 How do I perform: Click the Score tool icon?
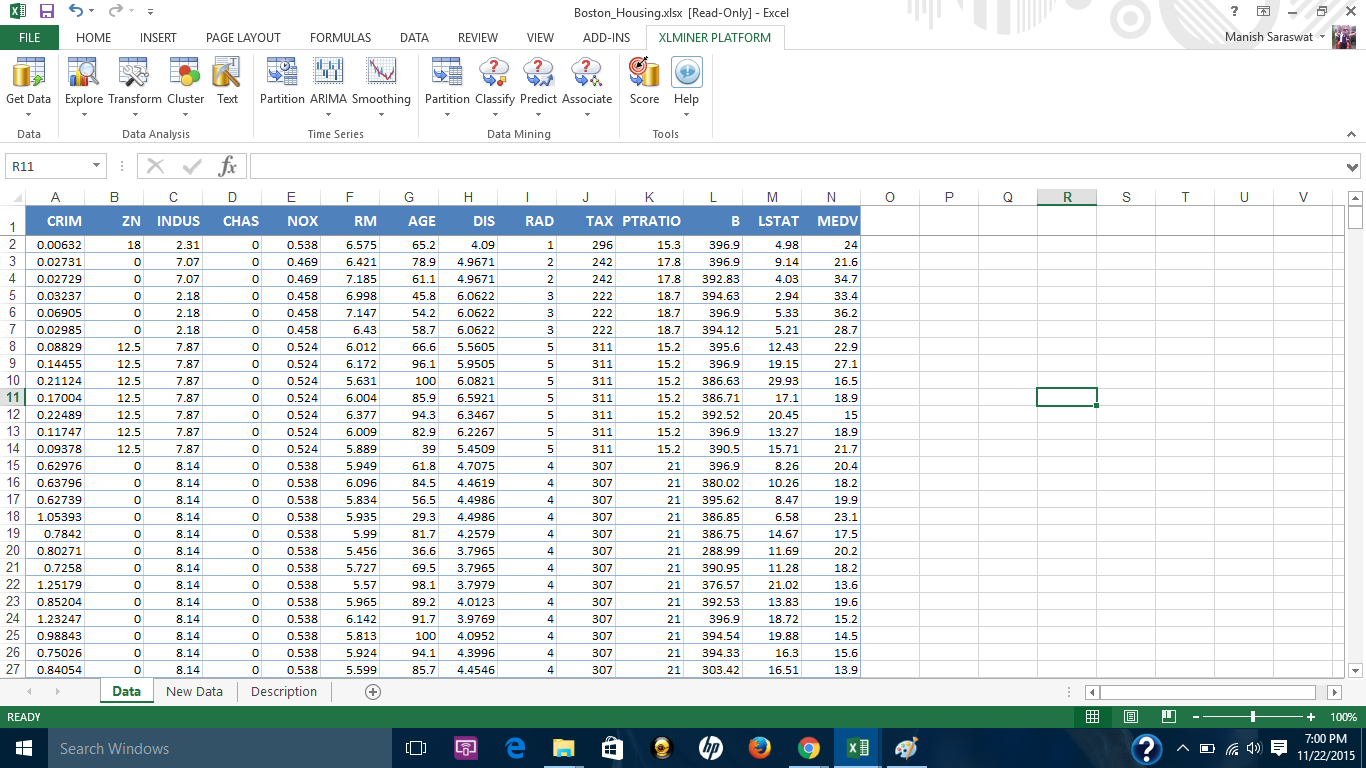coord(644,74)
